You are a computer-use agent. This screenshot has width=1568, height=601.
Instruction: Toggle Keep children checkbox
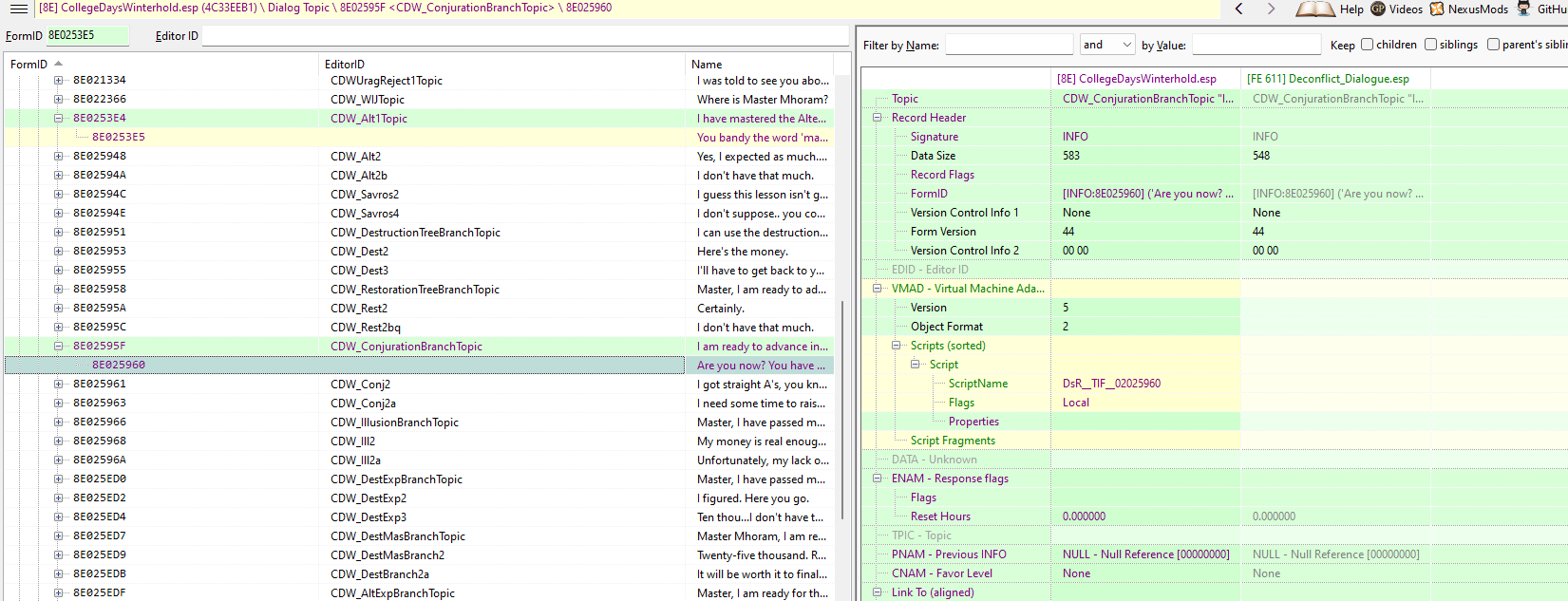[x=1368, y=45]
